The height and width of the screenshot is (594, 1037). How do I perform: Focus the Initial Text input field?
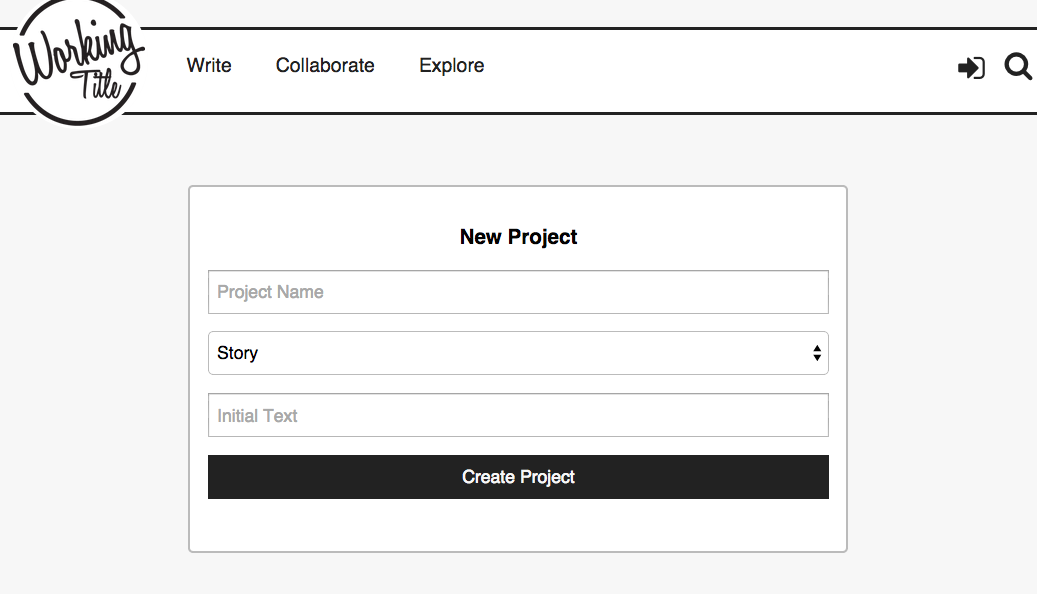(518, 415)
